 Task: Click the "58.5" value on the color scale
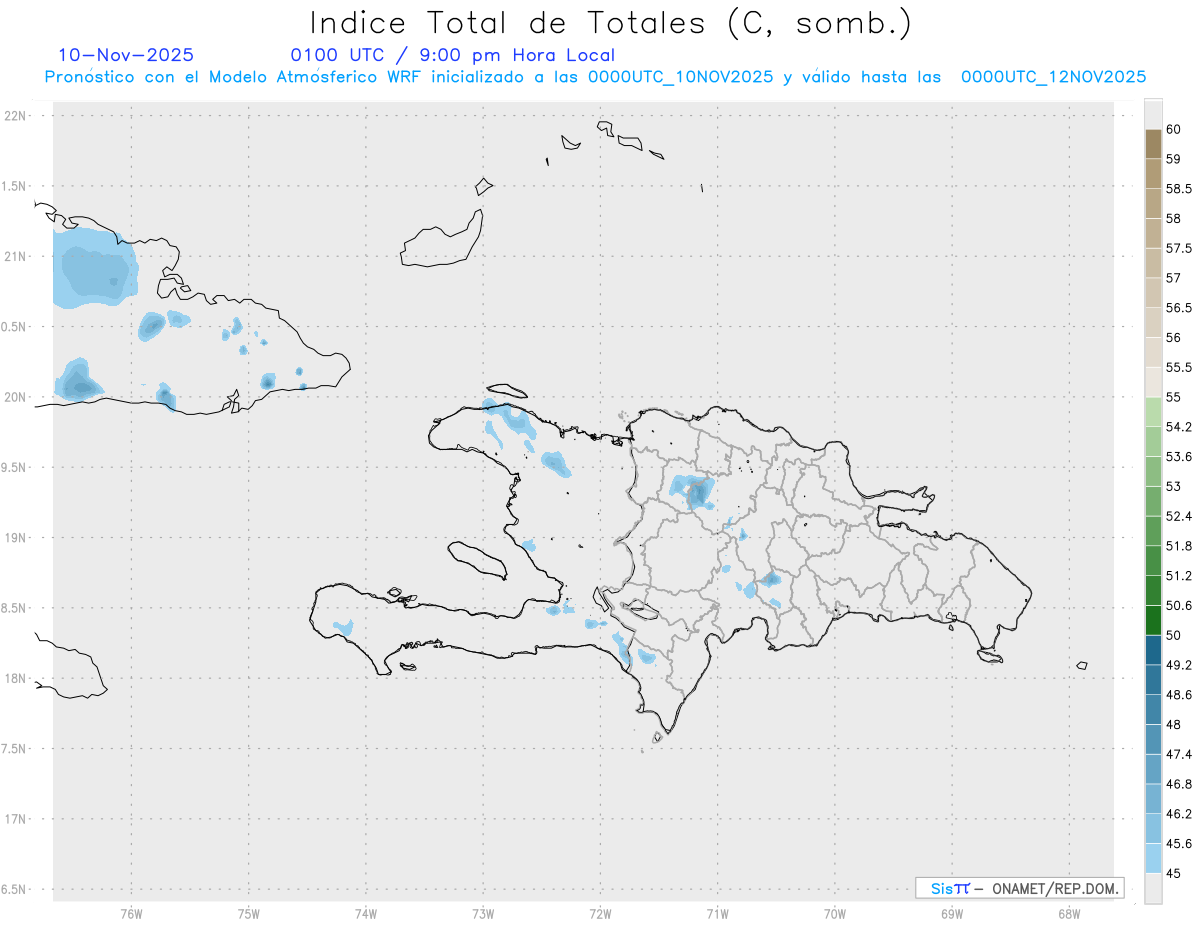(x=1178, y=188)
